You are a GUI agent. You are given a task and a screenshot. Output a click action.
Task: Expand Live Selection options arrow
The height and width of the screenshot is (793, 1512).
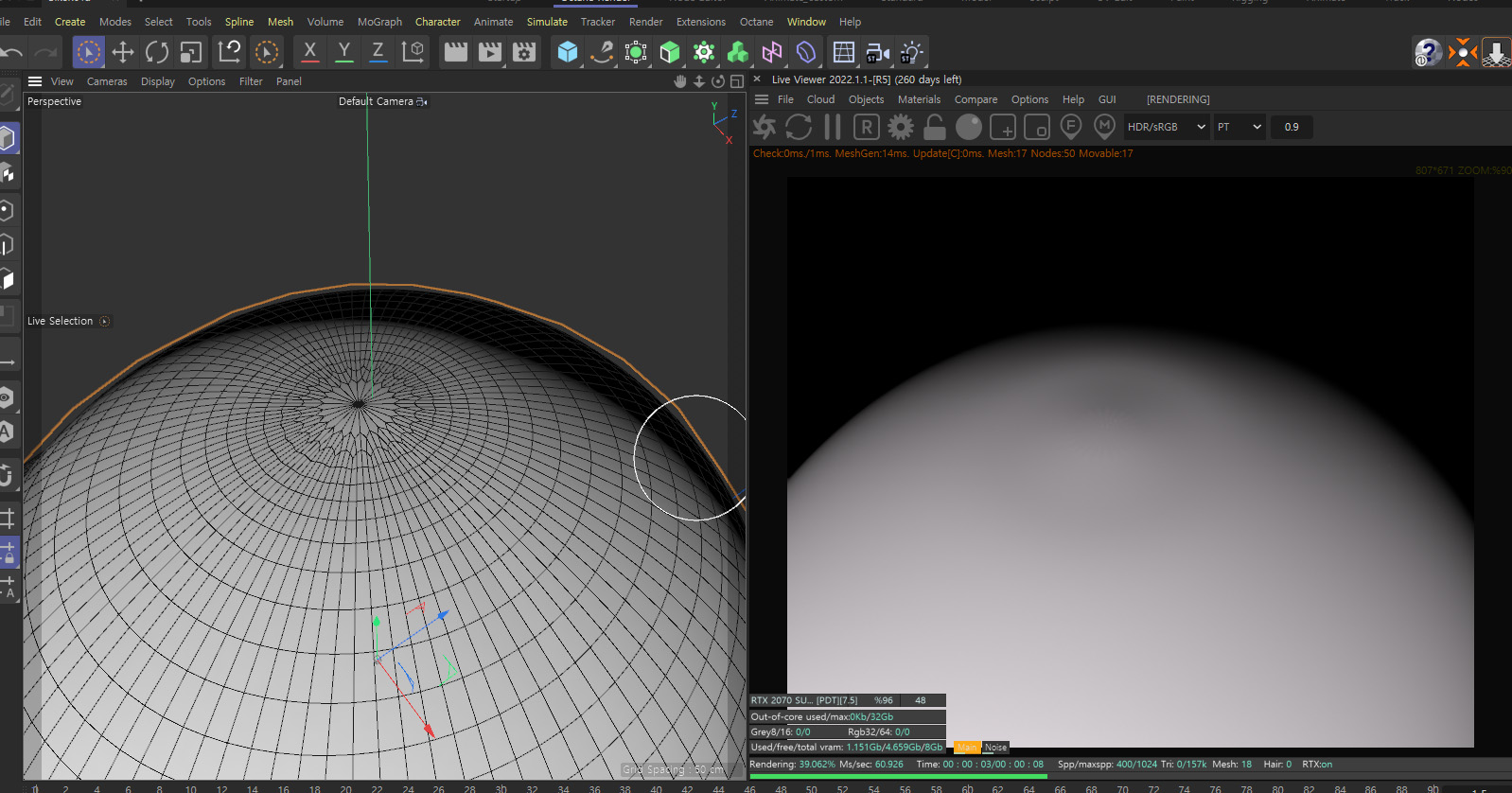pyautogui.click(x=105, y=322)
